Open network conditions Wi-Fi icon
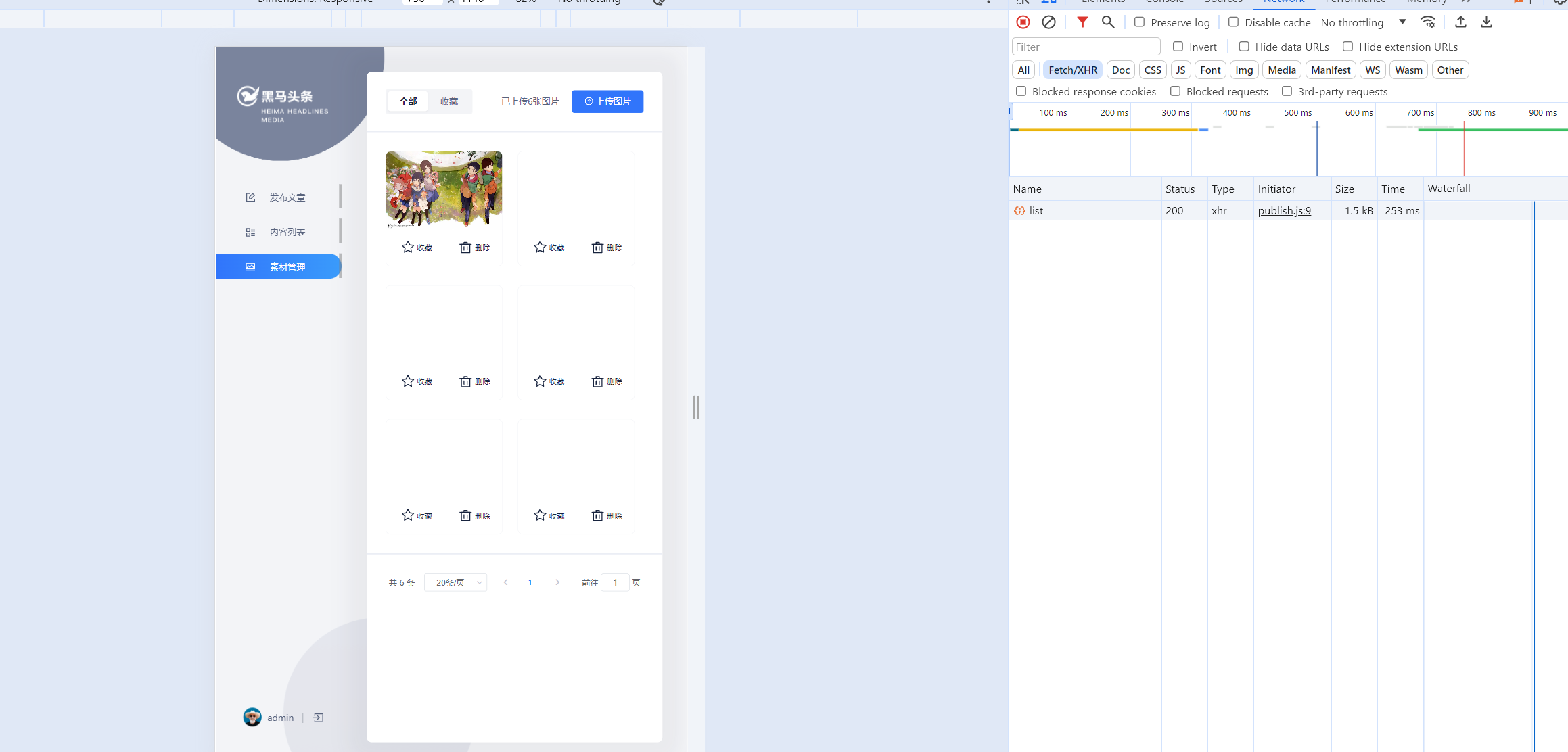1568x752 pixels. pos(1428,22)
